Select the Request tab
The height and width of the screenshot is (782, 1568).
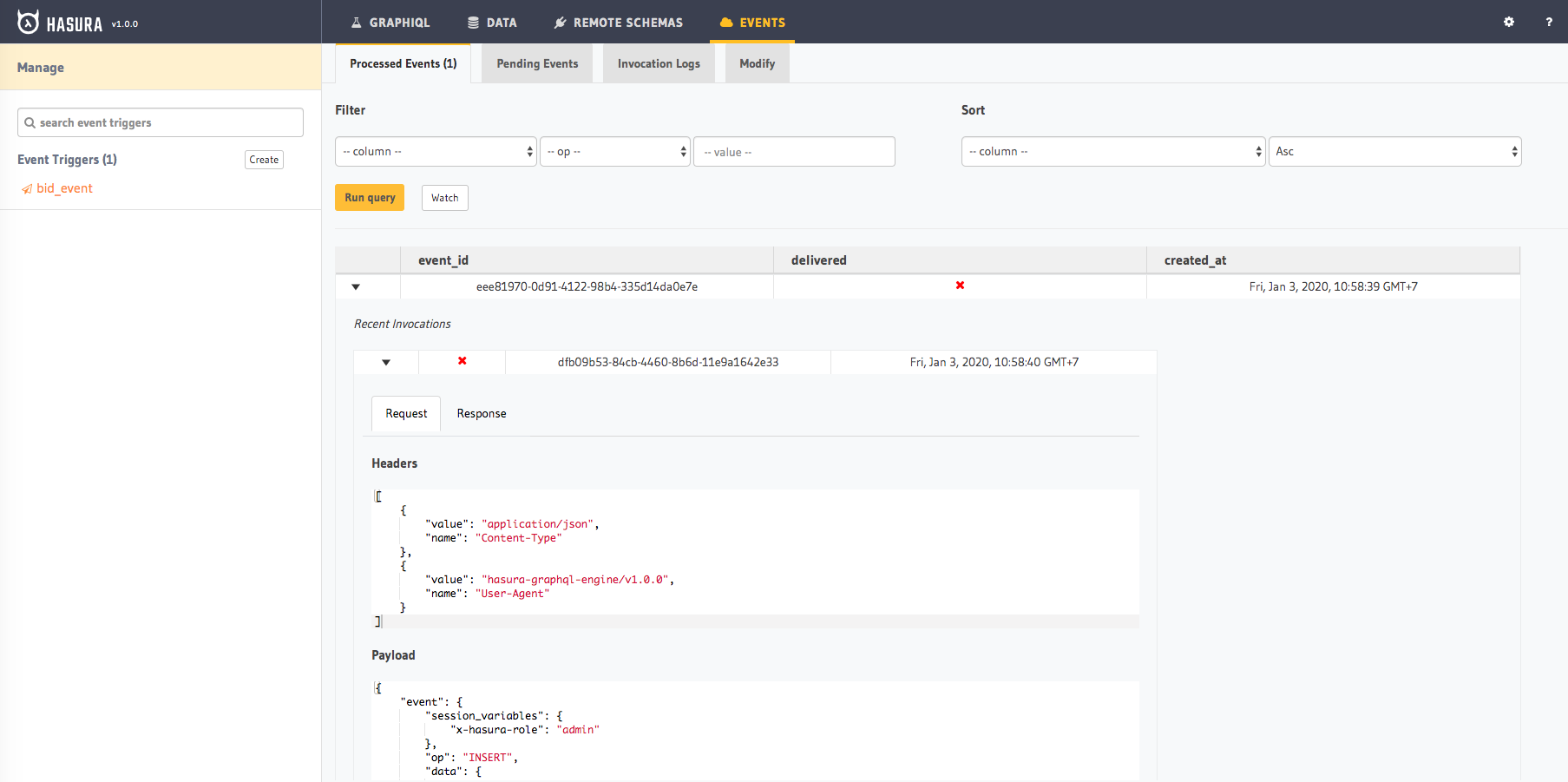point(406,413)
